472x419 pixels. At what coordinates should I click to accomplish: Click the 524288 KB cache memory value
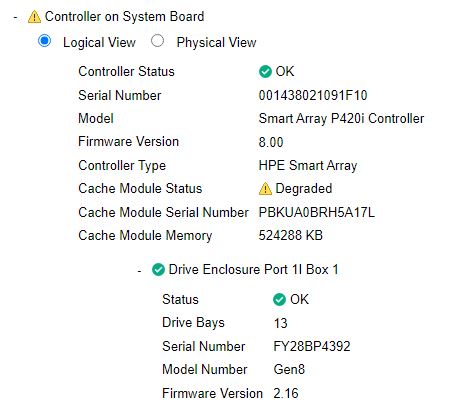tap(291, 235)
